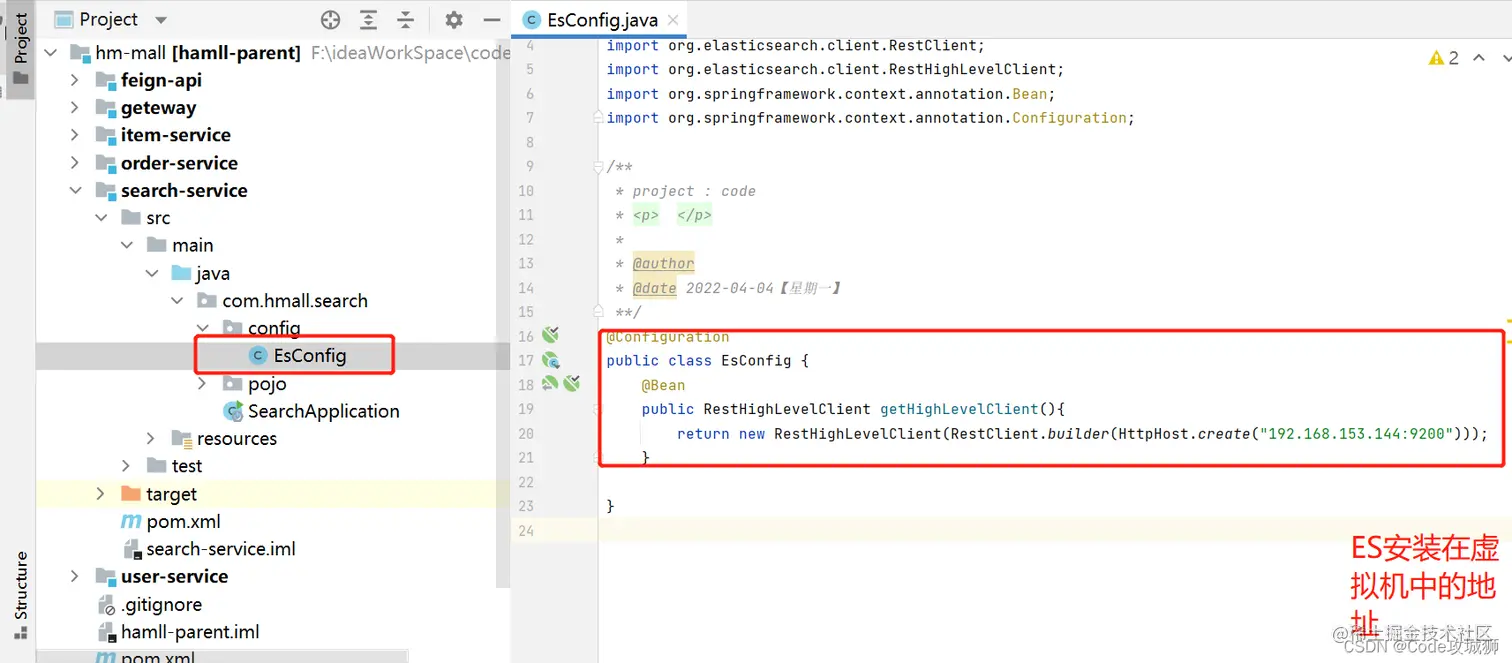
Task: Click the @author Javadoc tag
Action: point(663,264)
